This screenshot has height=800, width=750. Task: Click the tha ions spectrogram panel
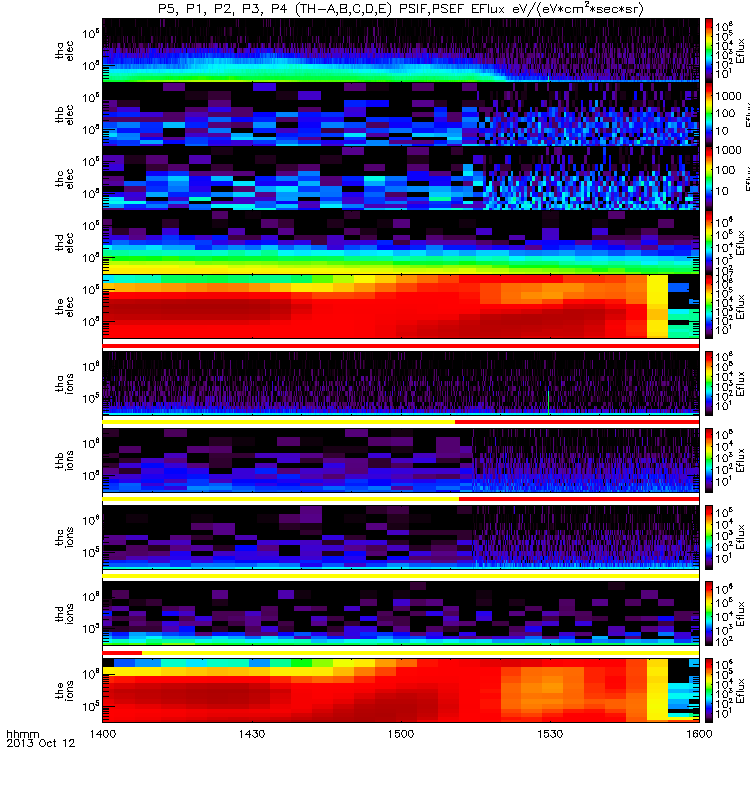401,383
